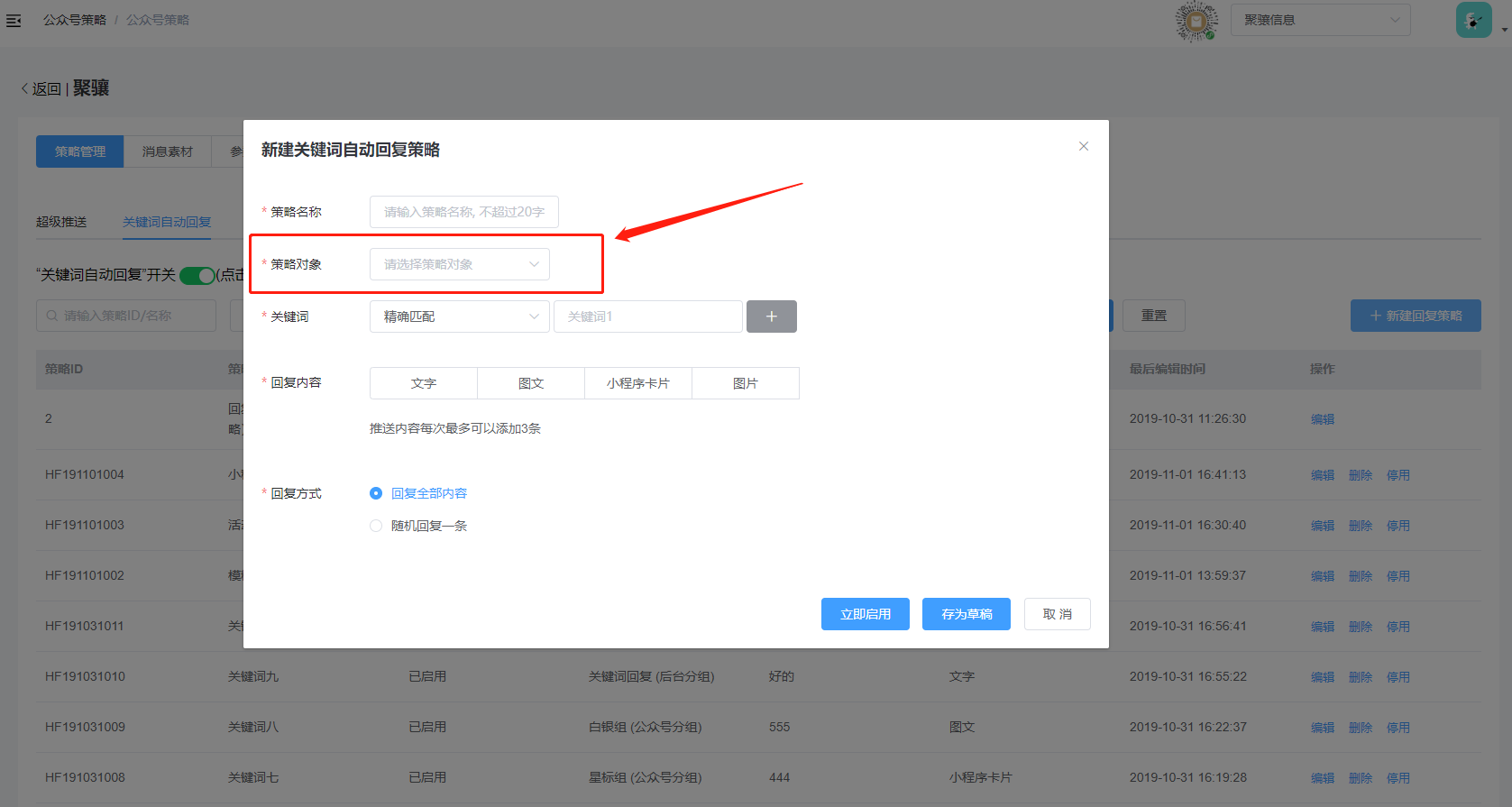This screenshot has height=807, width=1512.
Task: Expand the 精确匹配 match type dropdown
Action: click(459, 316)
